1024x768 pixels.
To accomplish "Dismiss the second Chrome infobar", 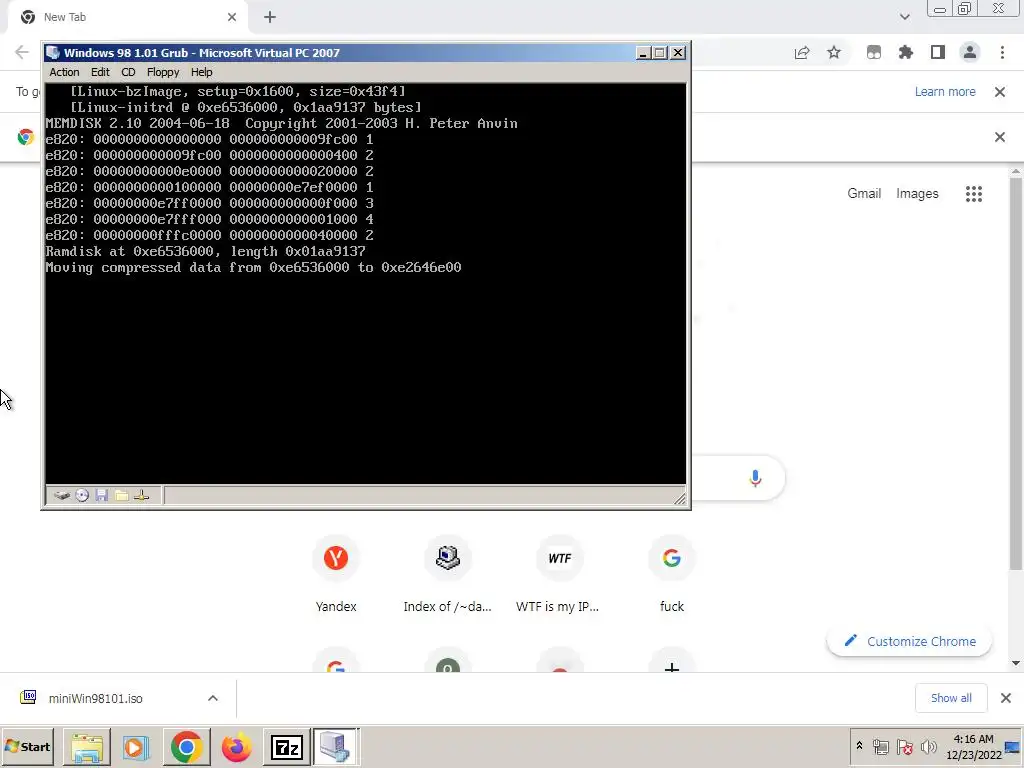I will point(1000,136).
